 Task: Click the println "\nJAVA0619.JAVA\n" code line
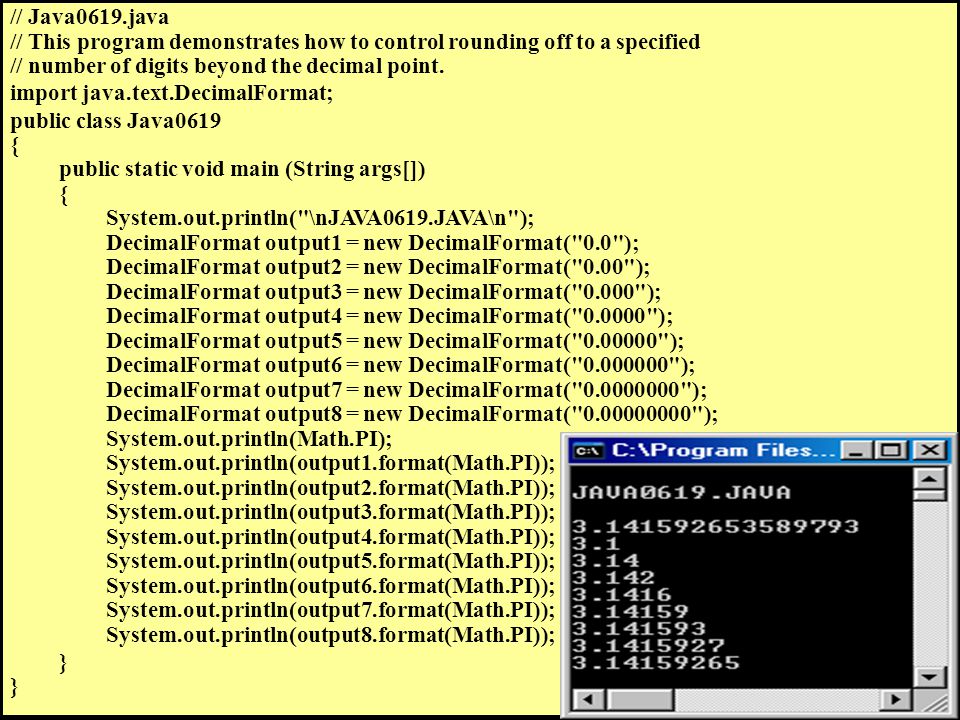coord(320,218)
